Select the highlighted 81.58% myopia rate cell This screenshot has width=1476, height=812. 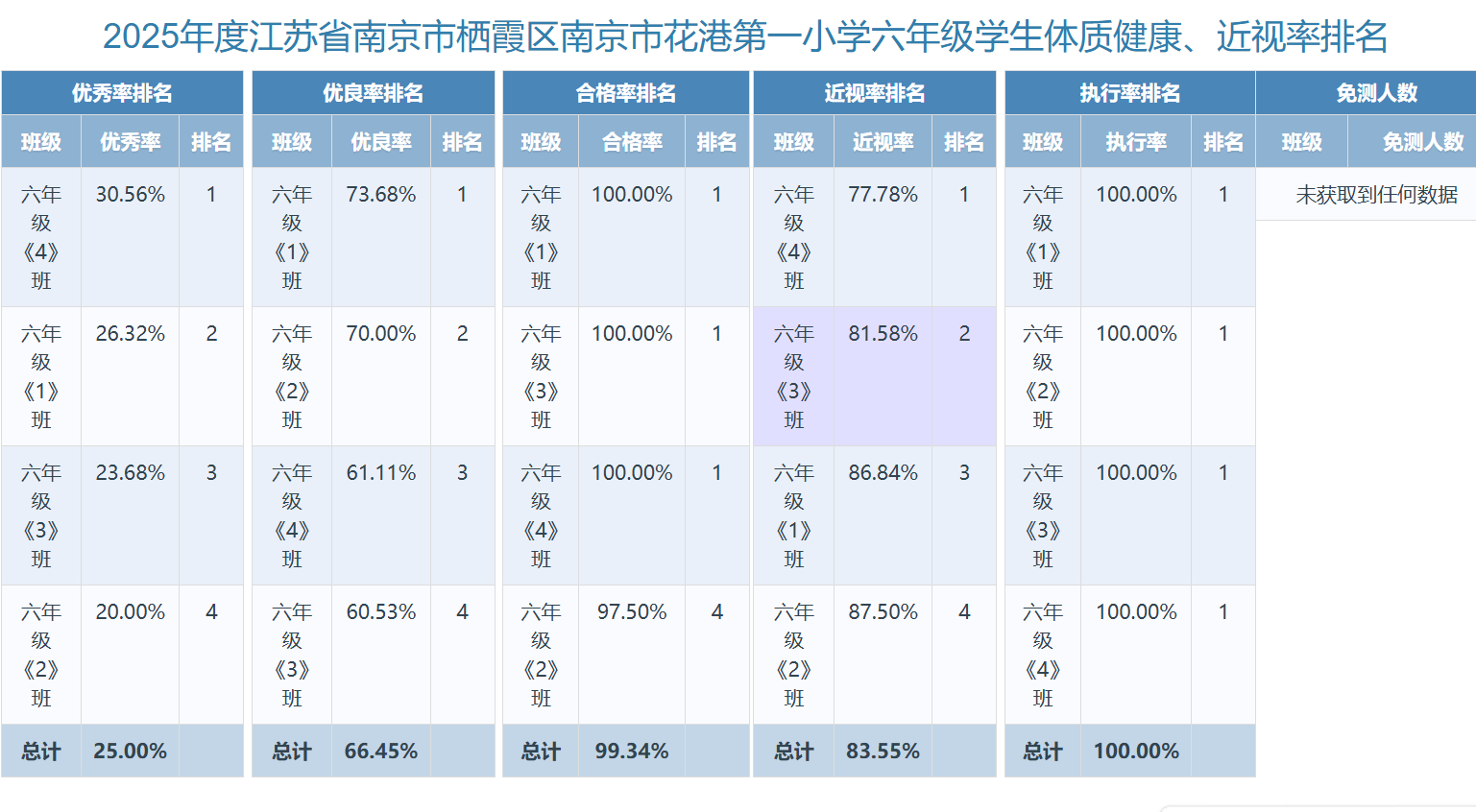883,334
